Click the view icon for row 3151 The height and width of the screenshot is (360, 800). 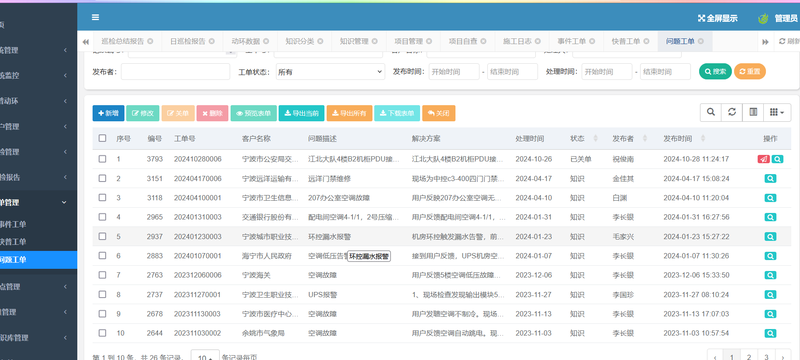coord(770,178)
